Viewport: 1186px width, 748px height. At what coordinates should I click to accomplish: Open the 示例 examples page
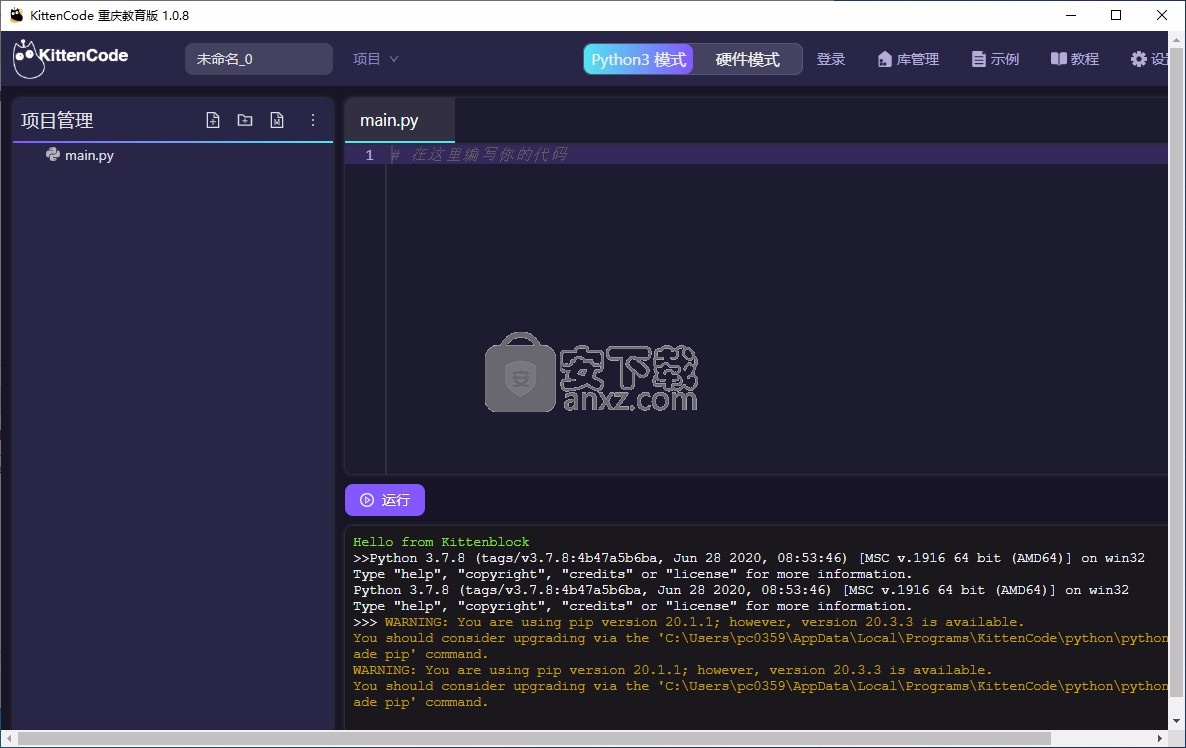995,59
